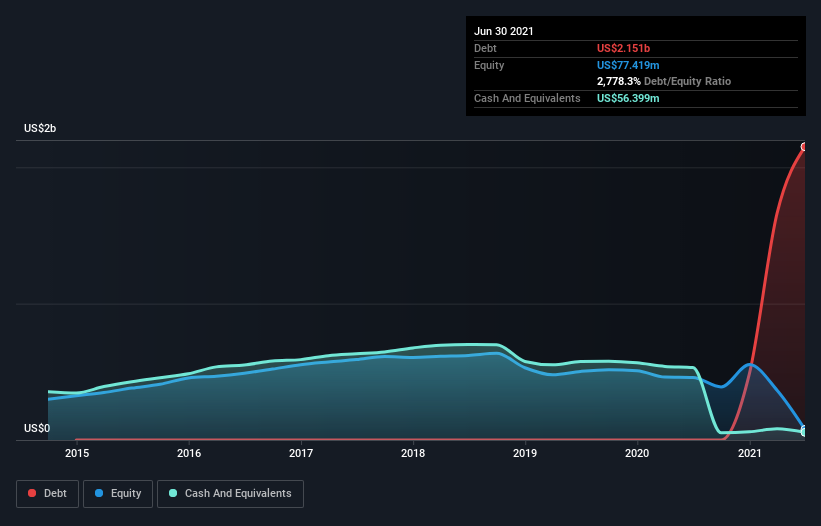821x526 pixels.
Task: Click the 2015 x-axis year label
Action: (77, 453)
